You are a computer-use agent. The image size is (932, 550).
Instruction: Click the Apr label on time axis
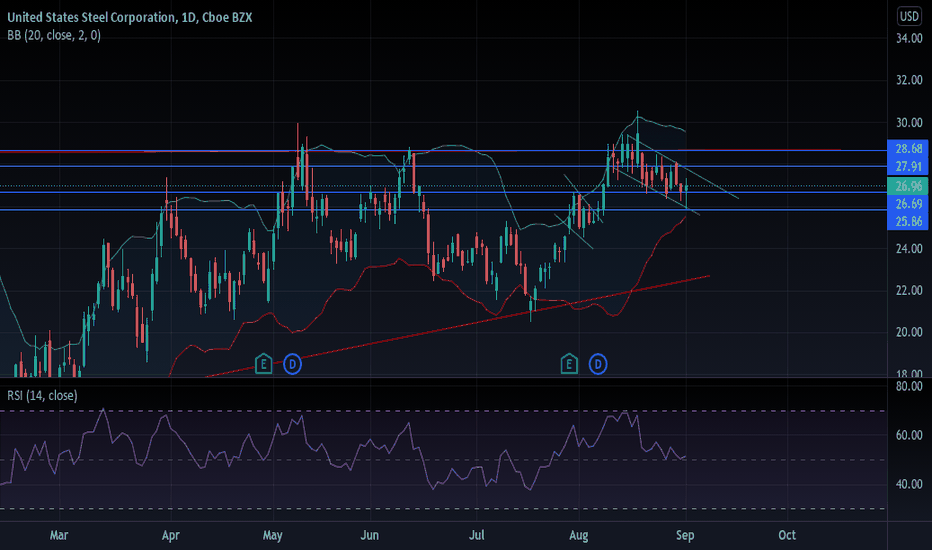171,535
